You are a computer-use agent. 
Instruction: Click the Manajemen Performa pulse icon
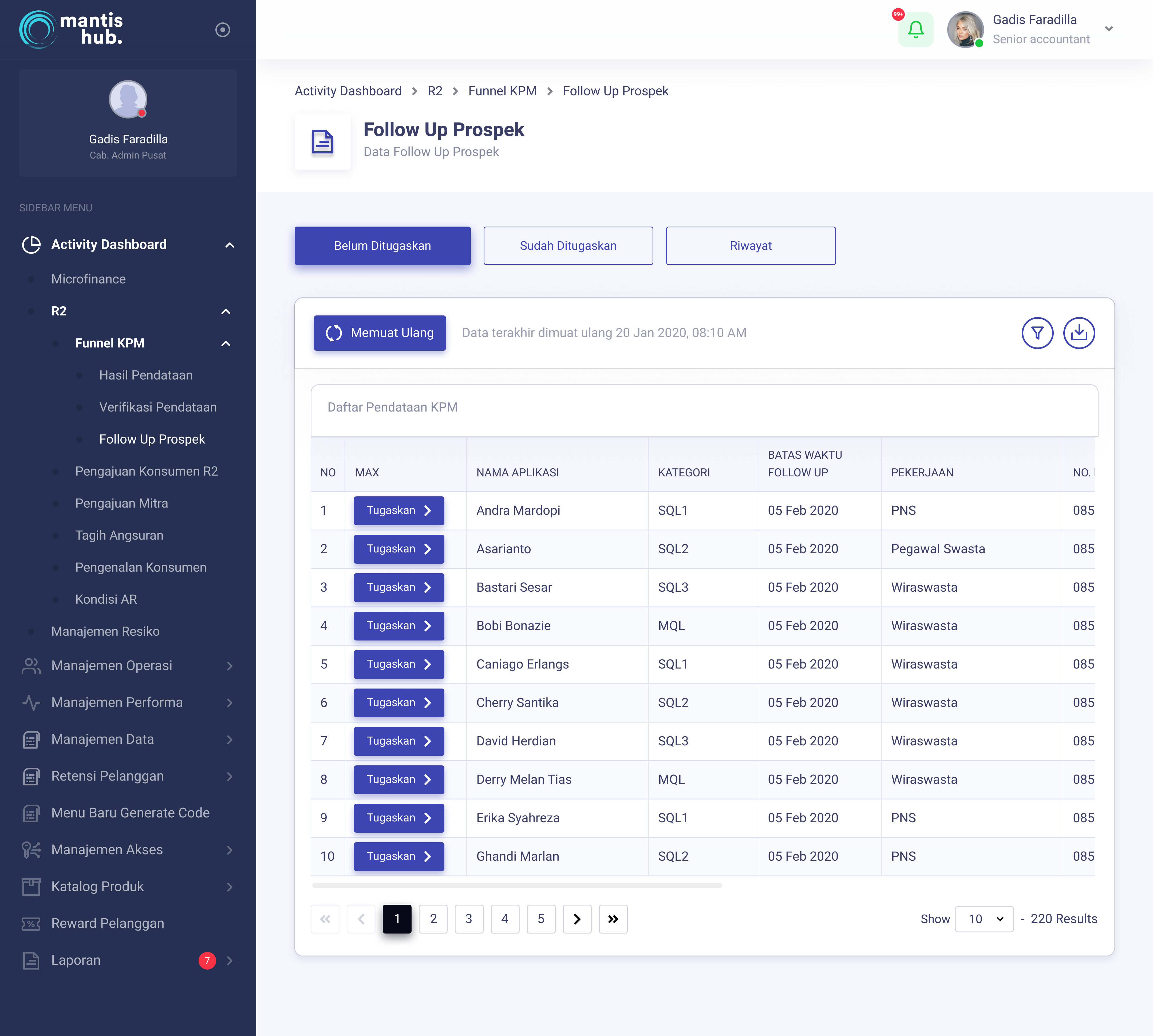point(31,702)
